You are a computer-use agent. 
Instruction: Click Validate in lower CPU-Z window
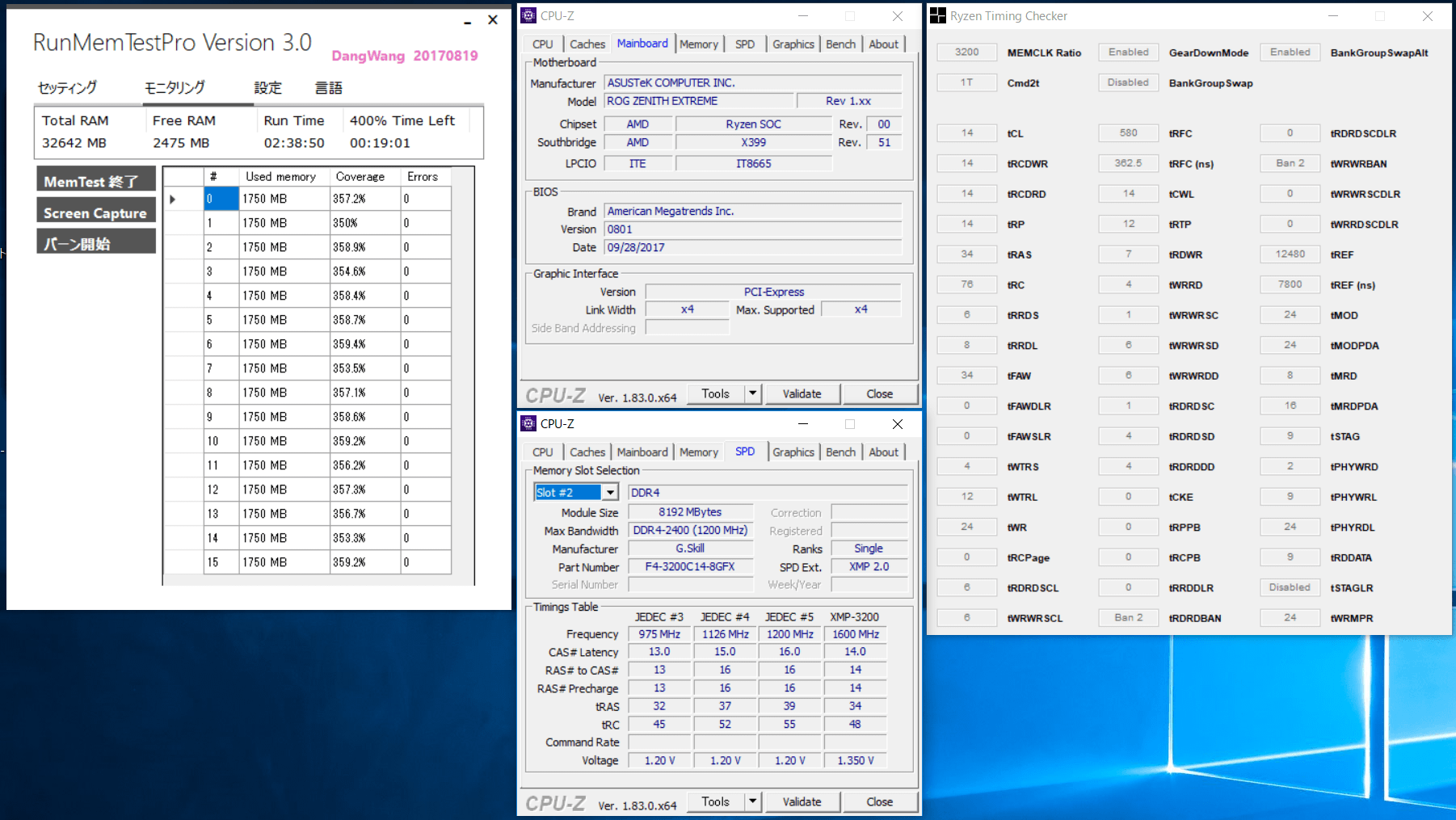802,801
